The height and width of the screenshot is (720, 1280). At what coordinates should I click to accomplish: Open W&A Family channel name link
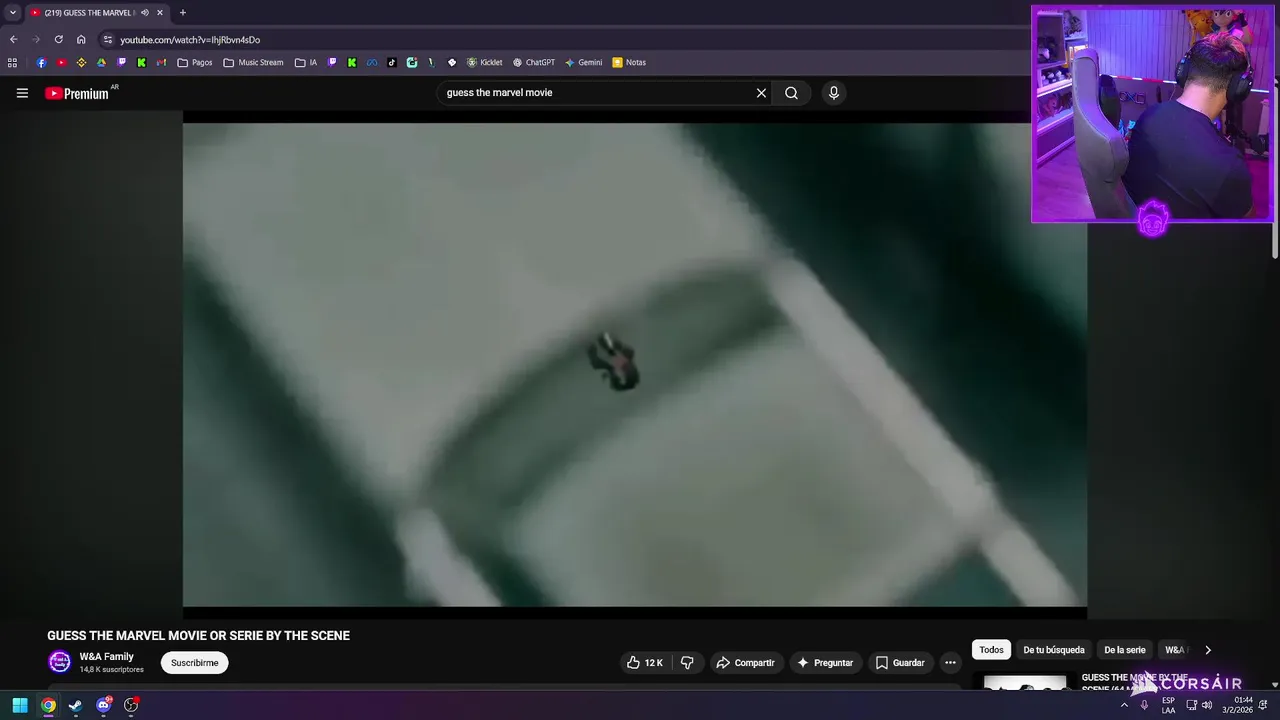[x=106, y=657]
